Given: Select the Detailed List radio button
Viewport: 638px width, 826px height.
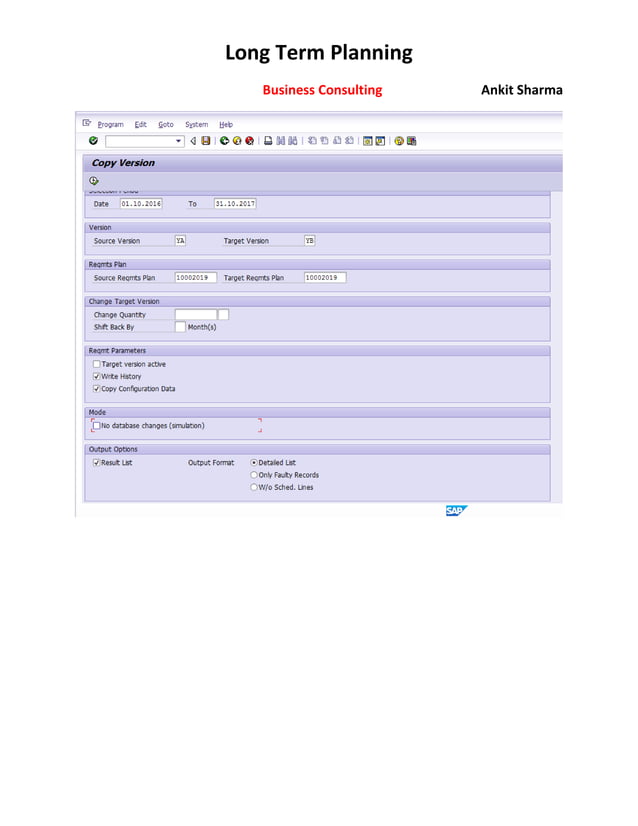Looking at the screenshot, I should pyautogui.click(x=254, y=463).
